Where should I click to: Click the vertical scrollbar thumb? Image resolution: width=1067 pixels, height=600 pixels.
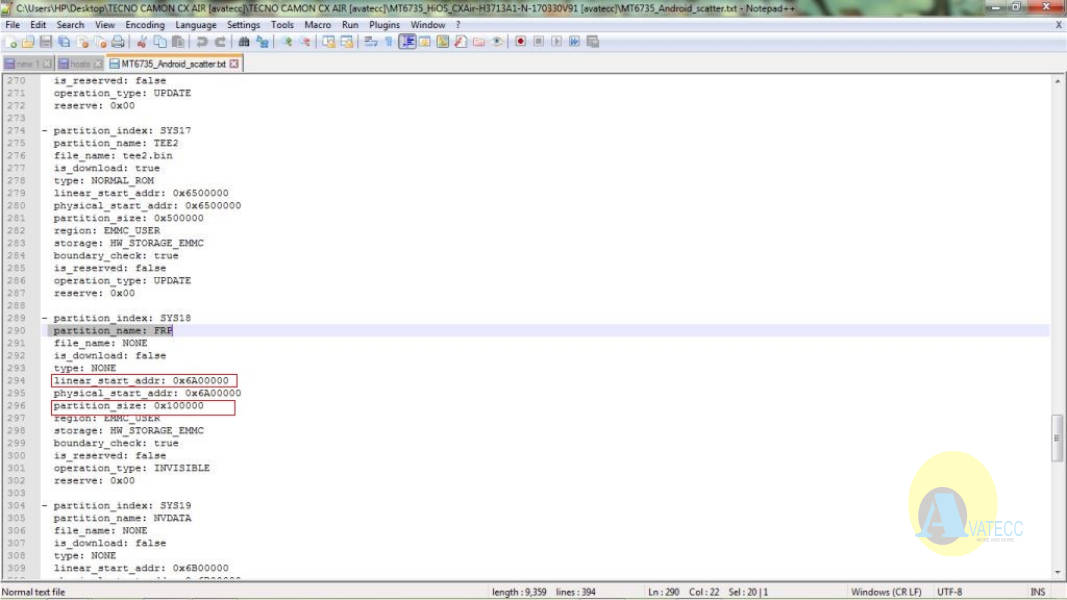1057,437
